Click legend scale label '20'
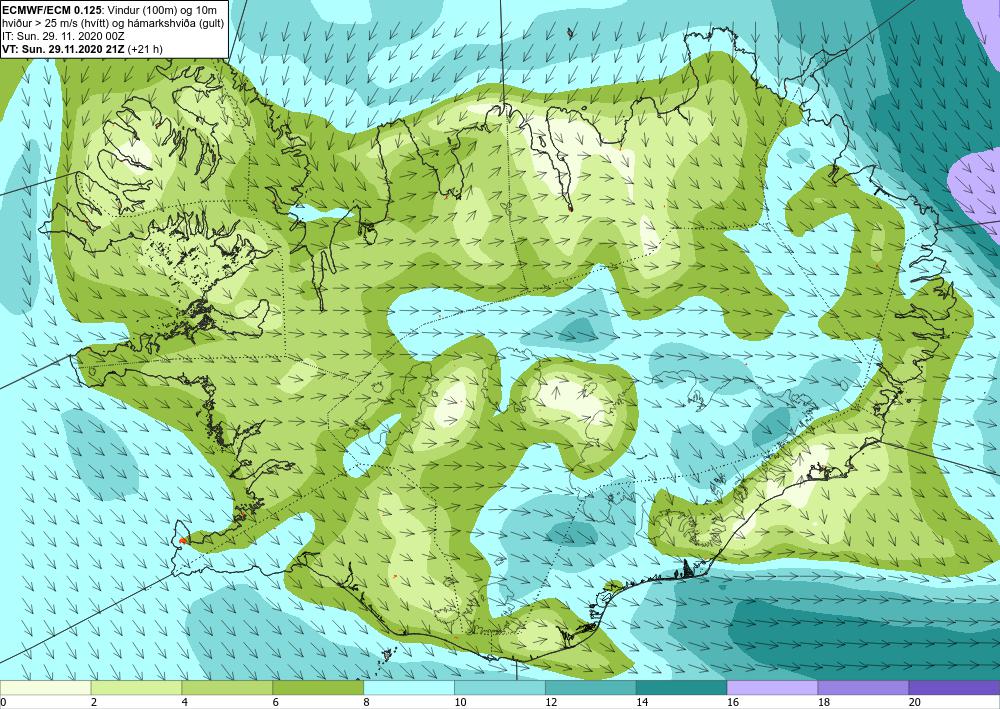The height and width of the screenshot is (709, 1000). 915,703
